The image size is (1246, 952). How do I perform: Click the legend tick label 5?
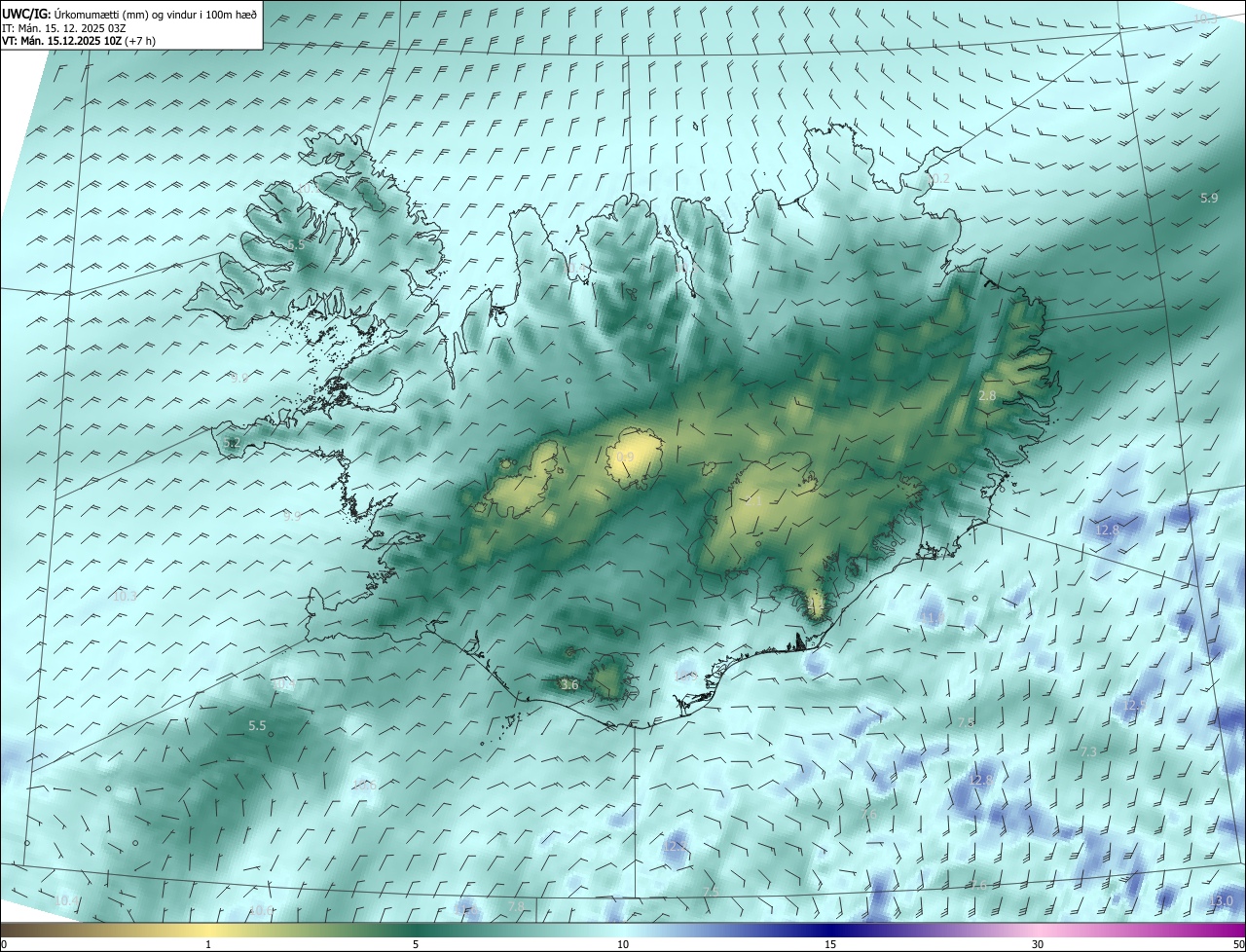tap(416, 944)
